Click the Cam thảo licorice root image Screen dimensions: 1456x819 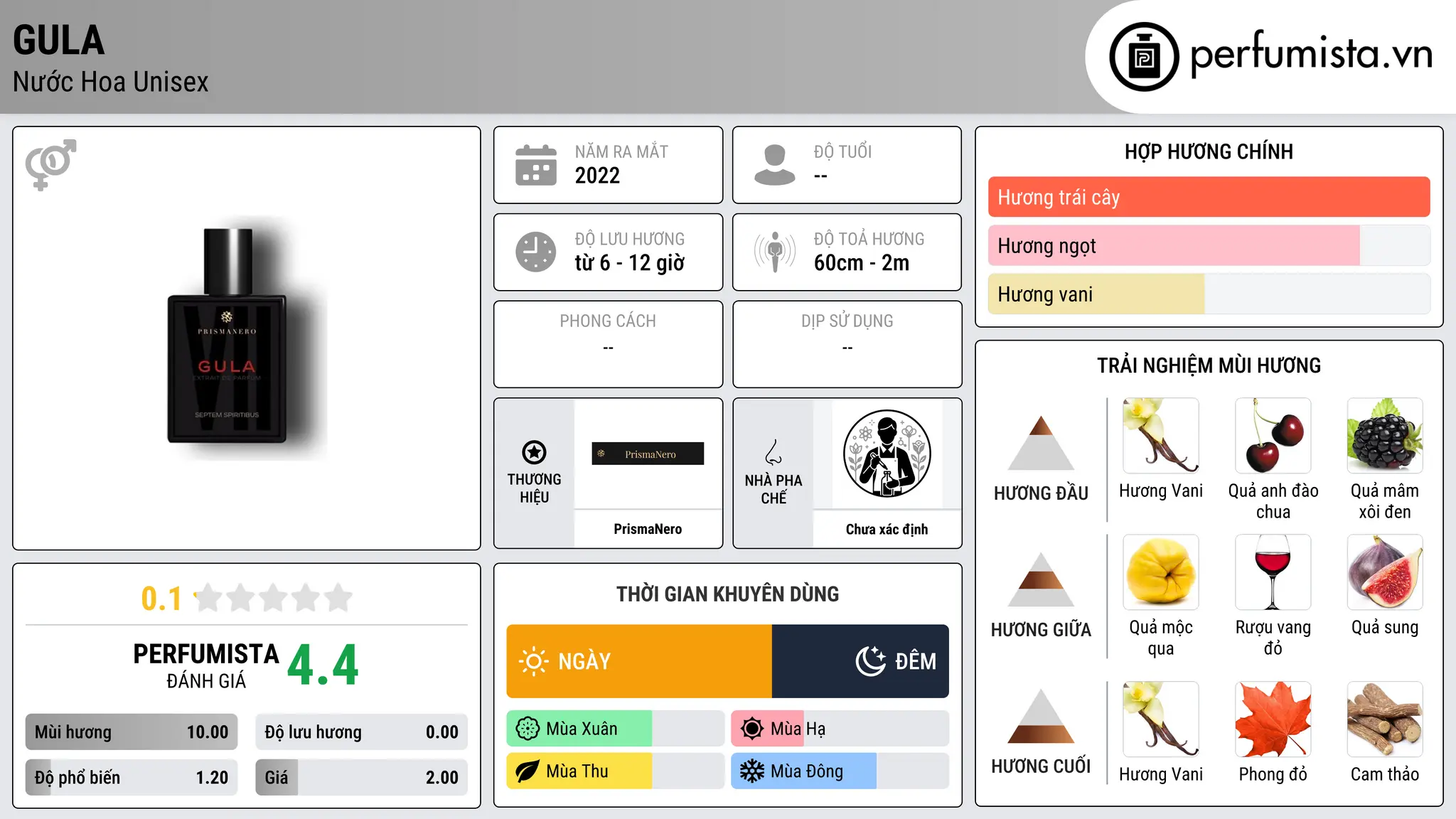1385,719
